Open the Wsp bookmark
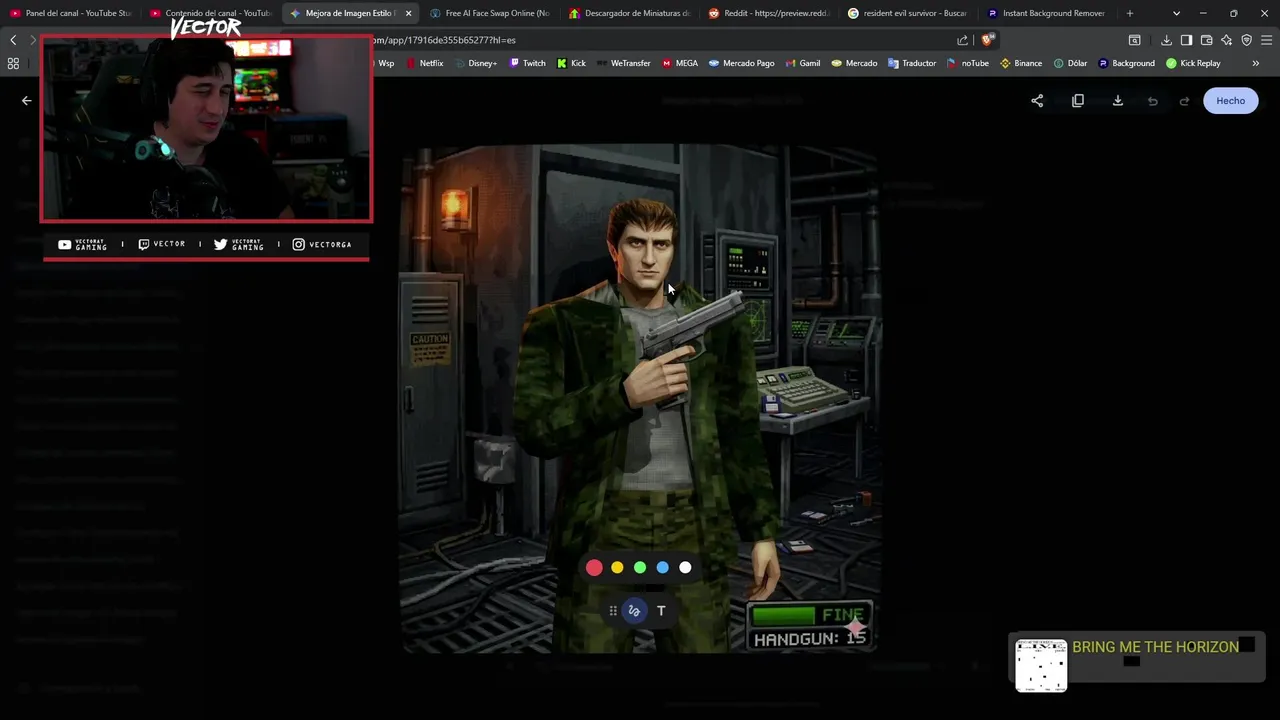The width and height of the screenshot is (1280, 720). pos(386,63)
